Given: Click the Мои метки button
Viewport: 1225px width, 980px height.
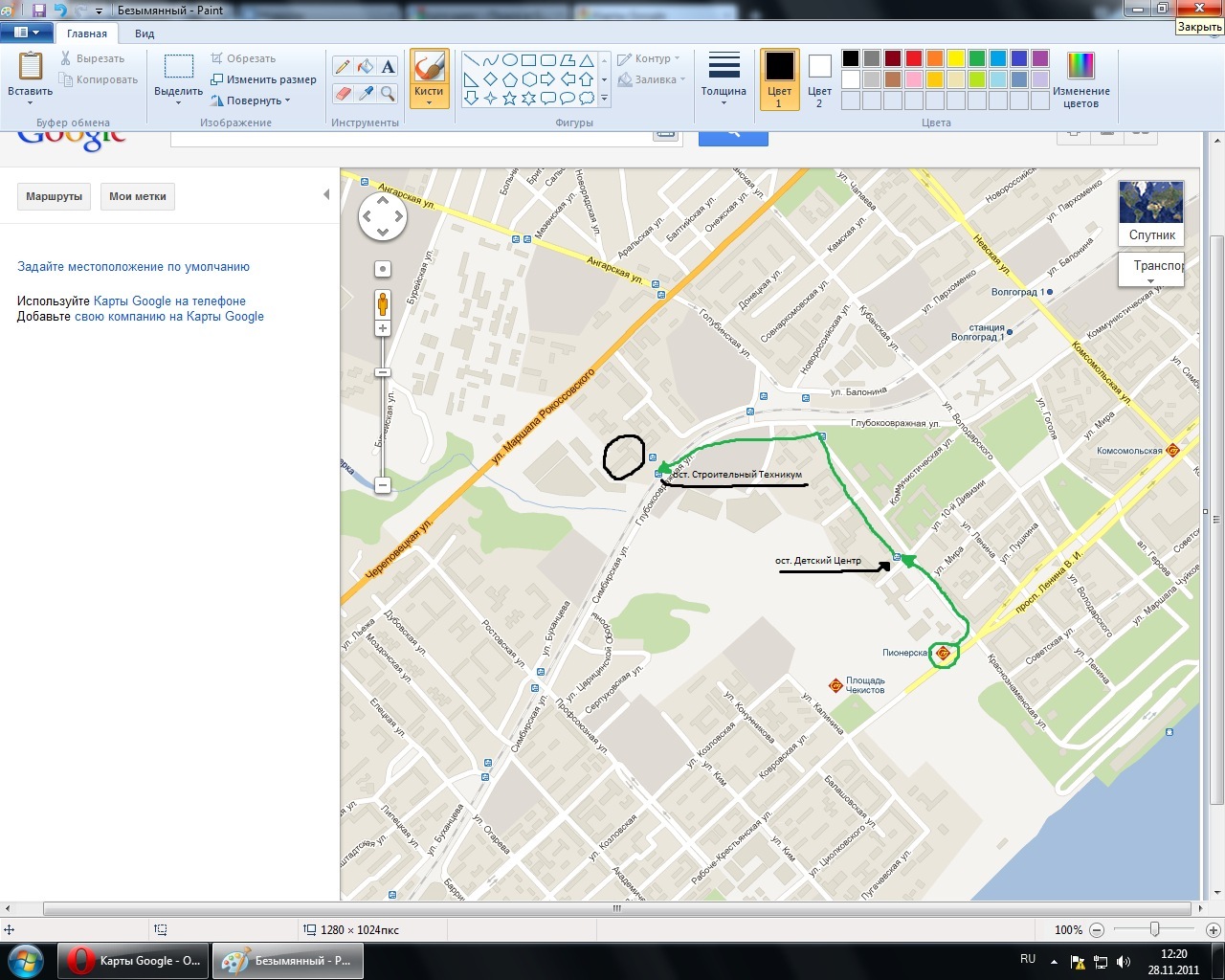Looking at the screenshot, I should tap(138, 196).
